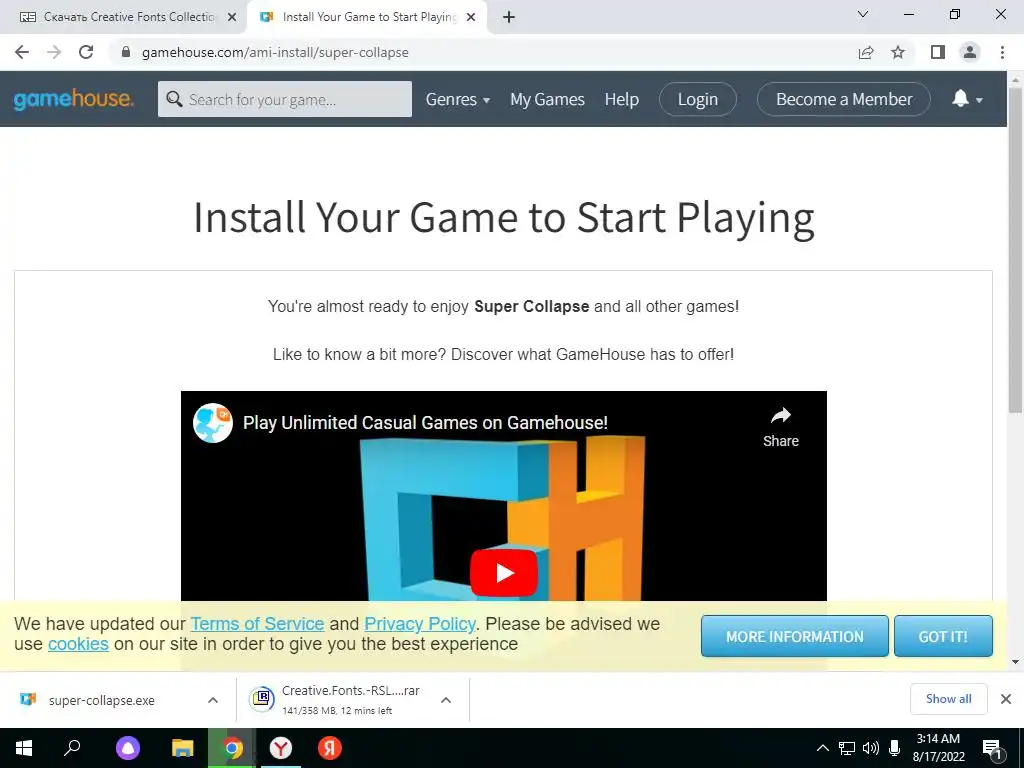Expand the notification bell dropdown arrow
Image resolution: width=1024 pixels, height=768 pixels.
(x=979, y=100)
